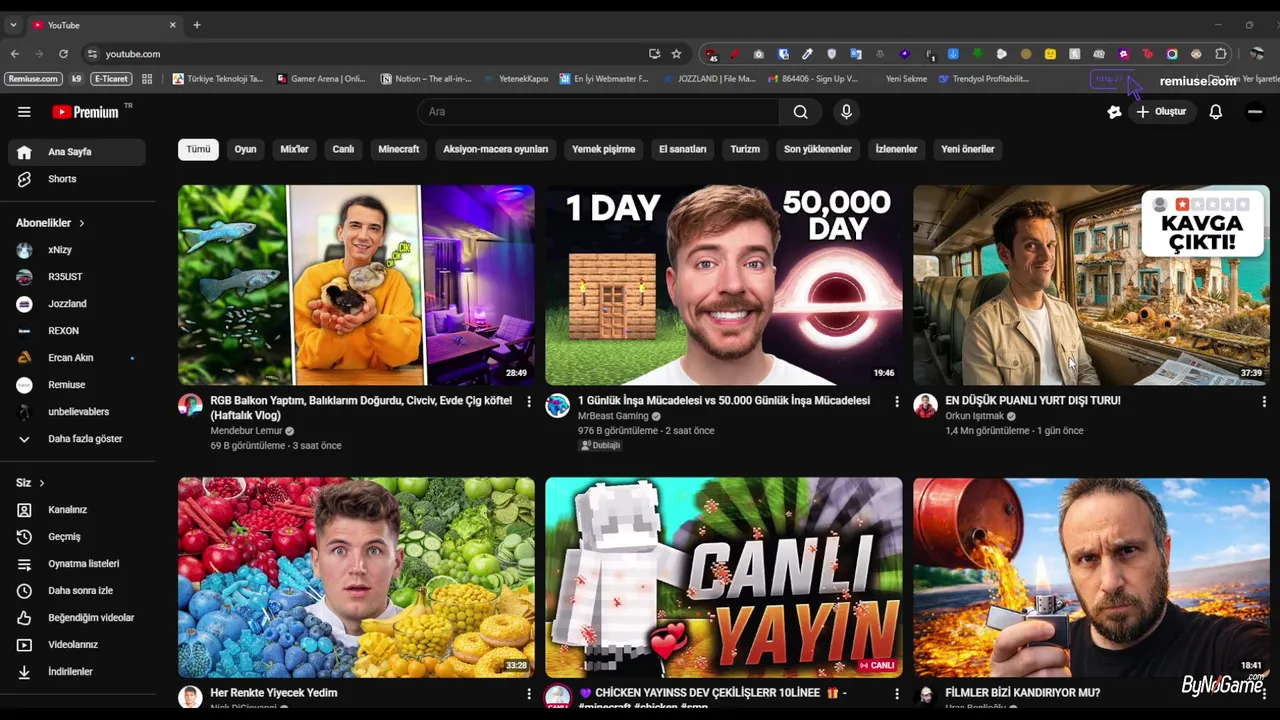Screen dimensions: 1280x720
Task: Open the Canlı Yayın stream thumbnail
Action: (x=723, y=577)
